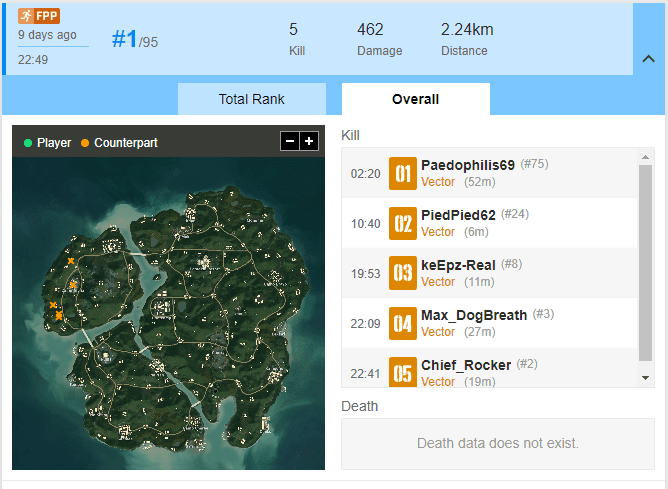Click the Vector (52m) weapon label
Viewport: 668px width, 489px height.
(x=458, y=182)
